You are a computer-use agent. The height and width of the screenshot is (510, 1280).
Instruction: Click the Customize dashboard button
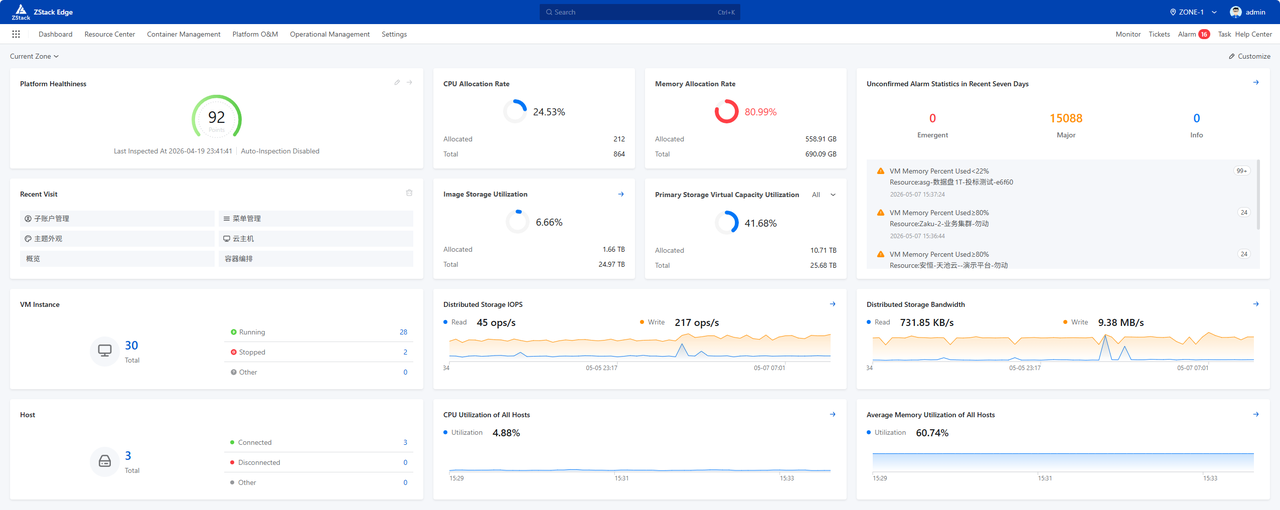coord(1249,56)
